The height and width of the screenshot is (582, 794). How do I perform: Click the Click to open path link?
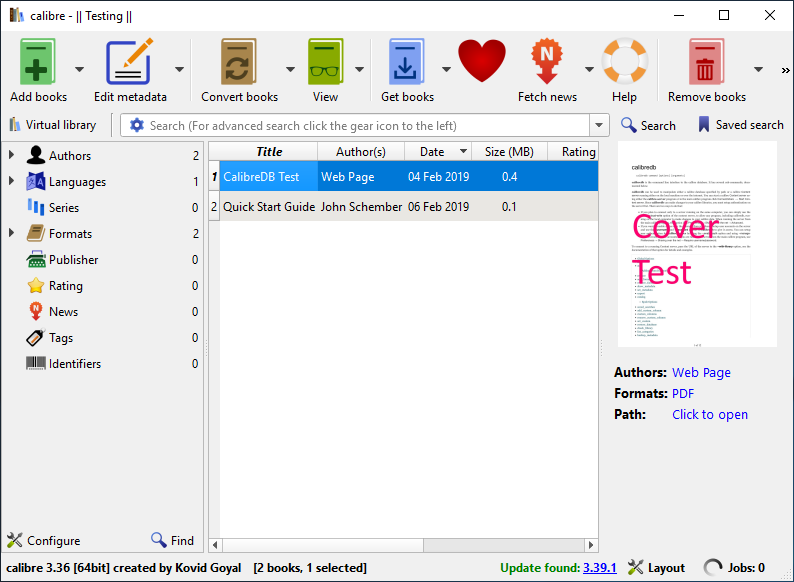point(710,414)
